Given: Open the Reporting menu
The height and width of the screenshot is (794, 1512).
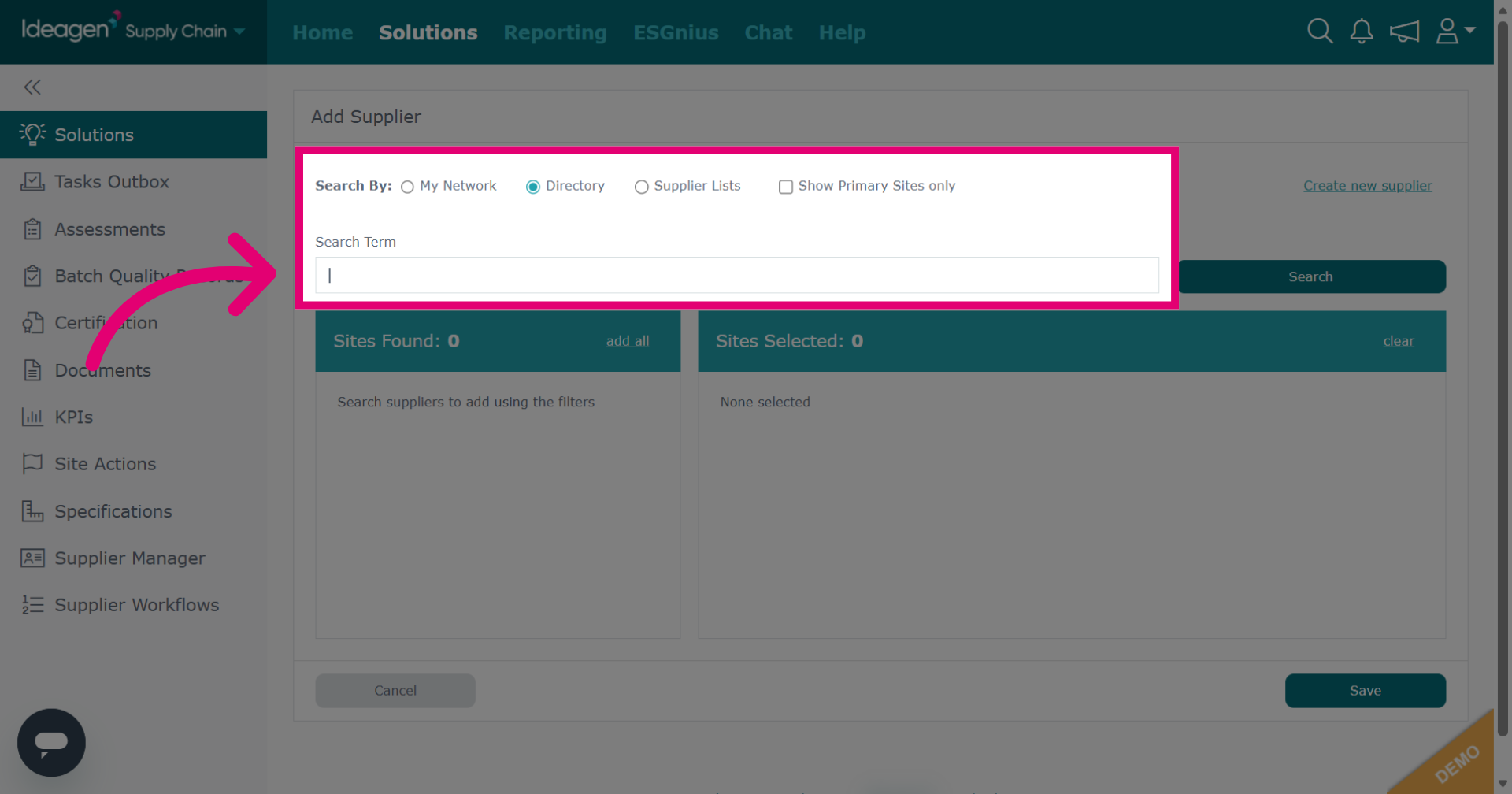Looking at the screenshot, I should coord(555,32).
